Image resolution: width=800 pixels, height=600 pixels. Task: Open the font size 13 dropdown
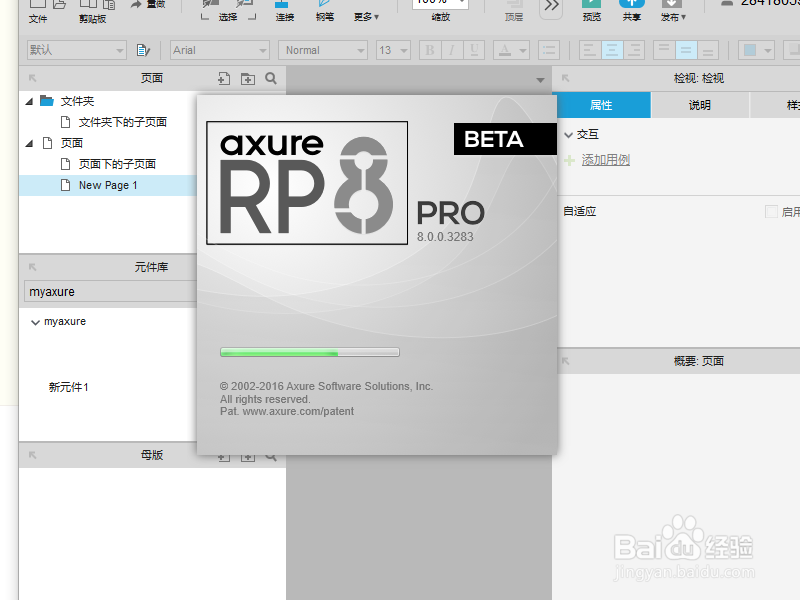coord(404,51)
